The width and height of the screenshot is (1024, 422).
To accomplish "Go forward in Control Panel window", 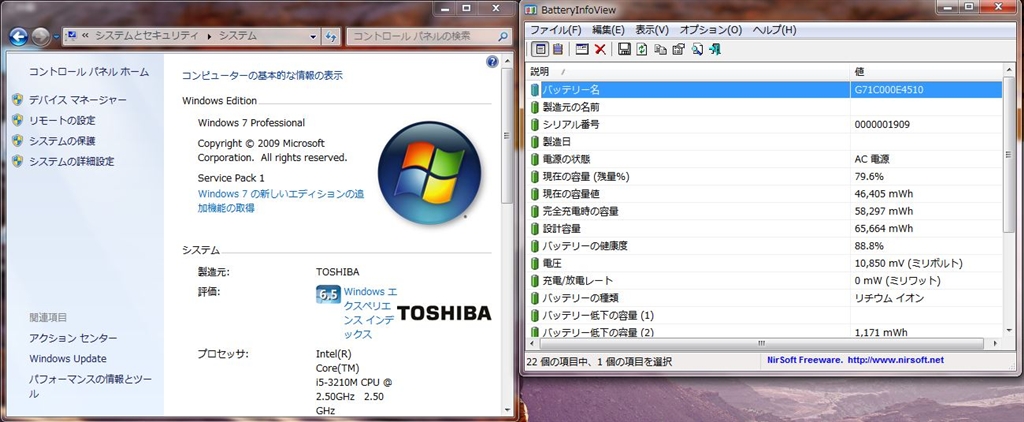I will point(40,37).
